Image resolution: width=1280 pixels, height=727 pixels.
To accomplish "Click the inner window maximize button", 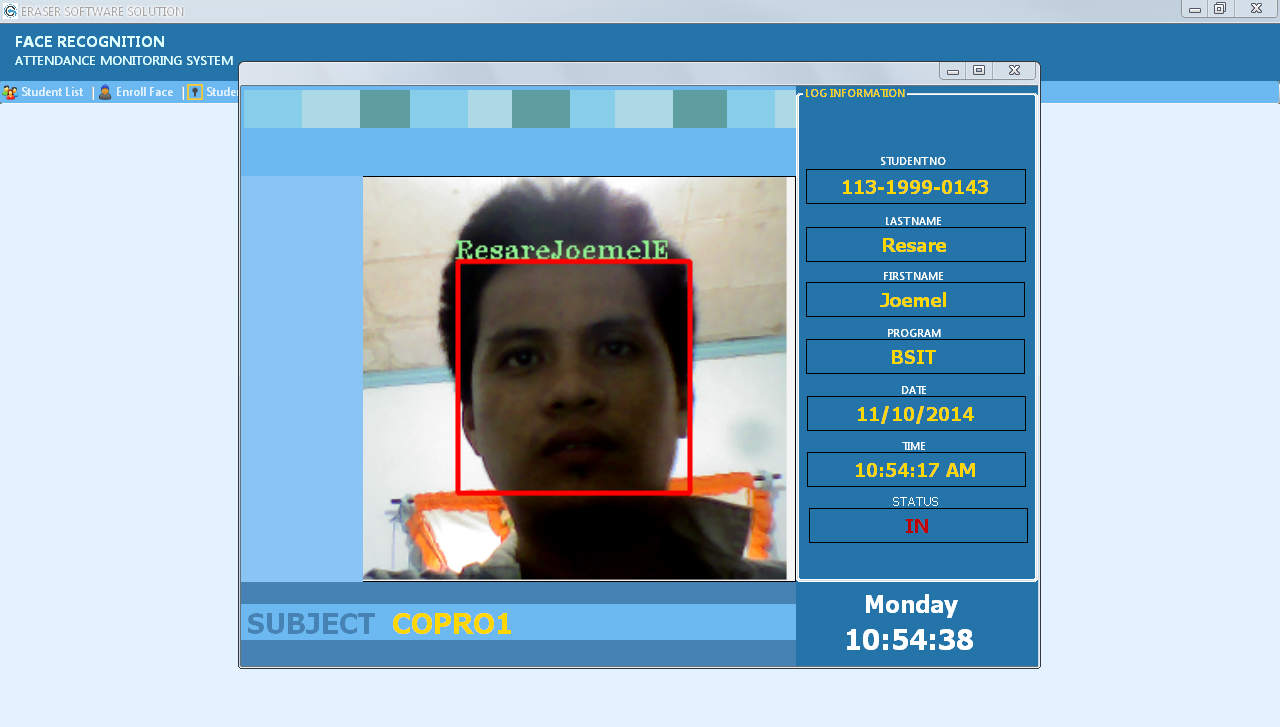I will click(979, 70).
